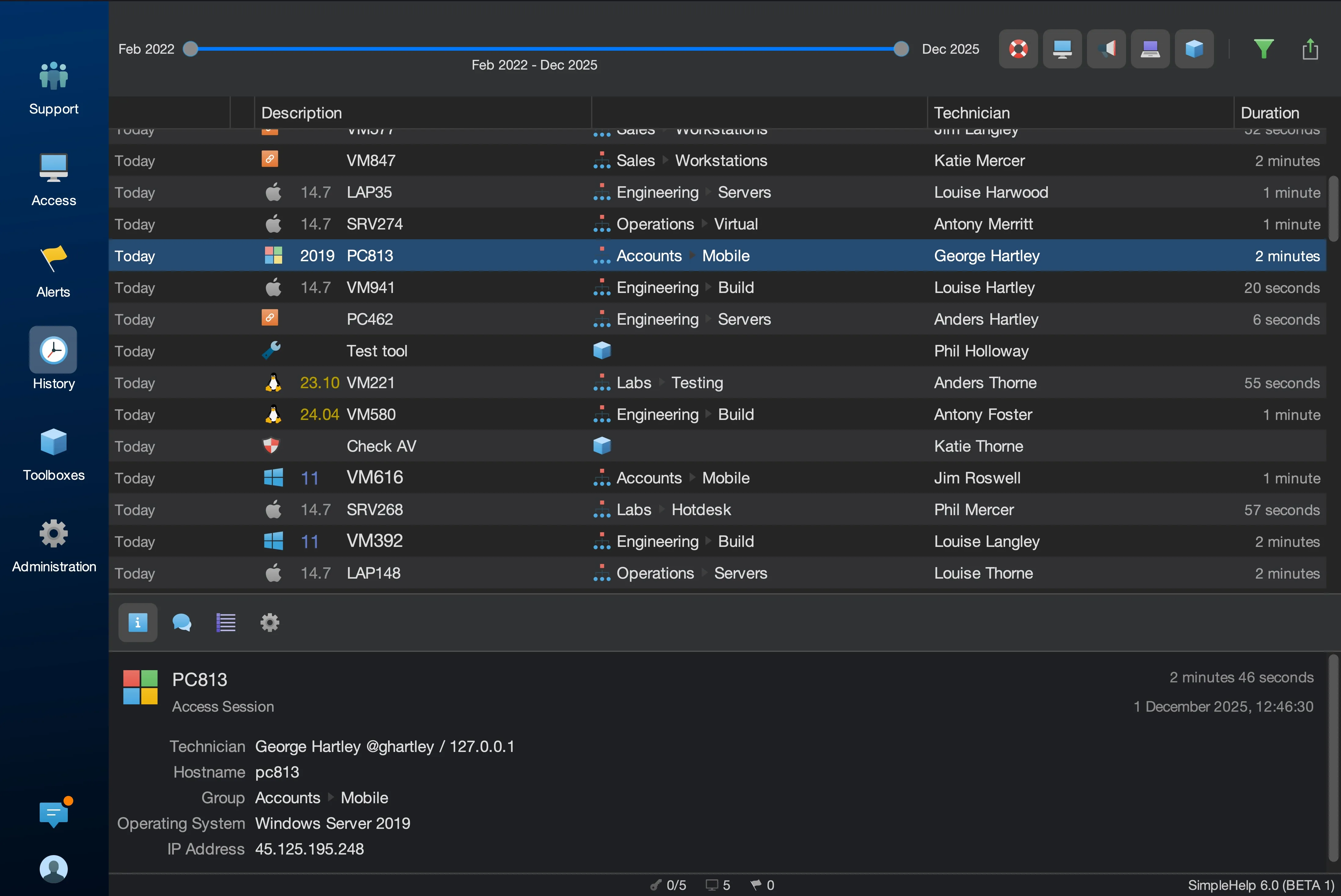Open the green filter options
The width and height of the screenshot is (1341, 896).
pos(1264,49)
